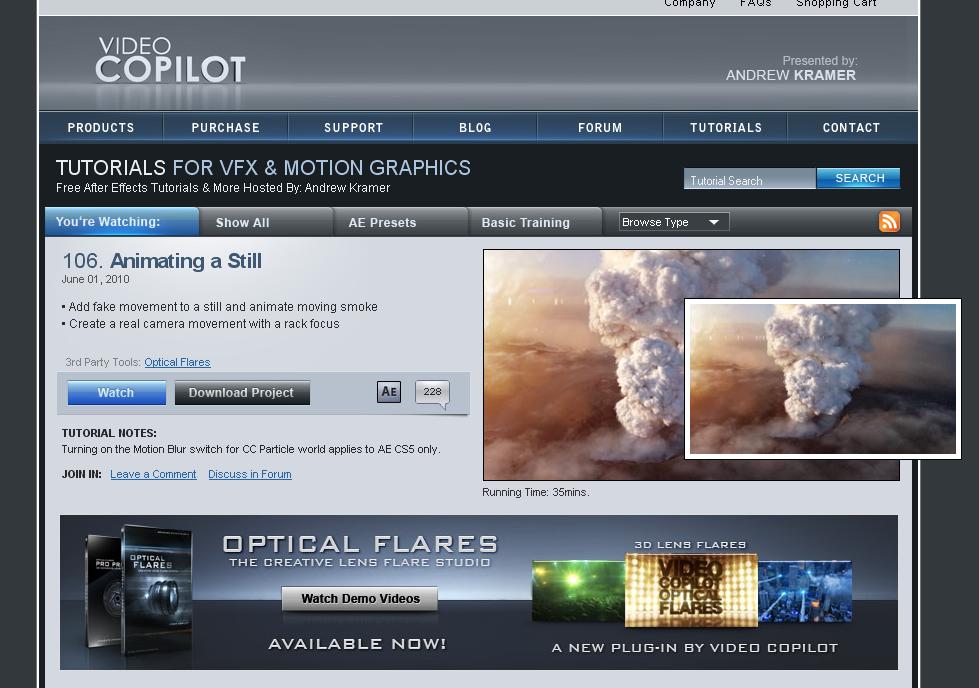This screenshot has height=688, width=979.
Task: Click the Available Now! banner text
Action: pos(357,644)
